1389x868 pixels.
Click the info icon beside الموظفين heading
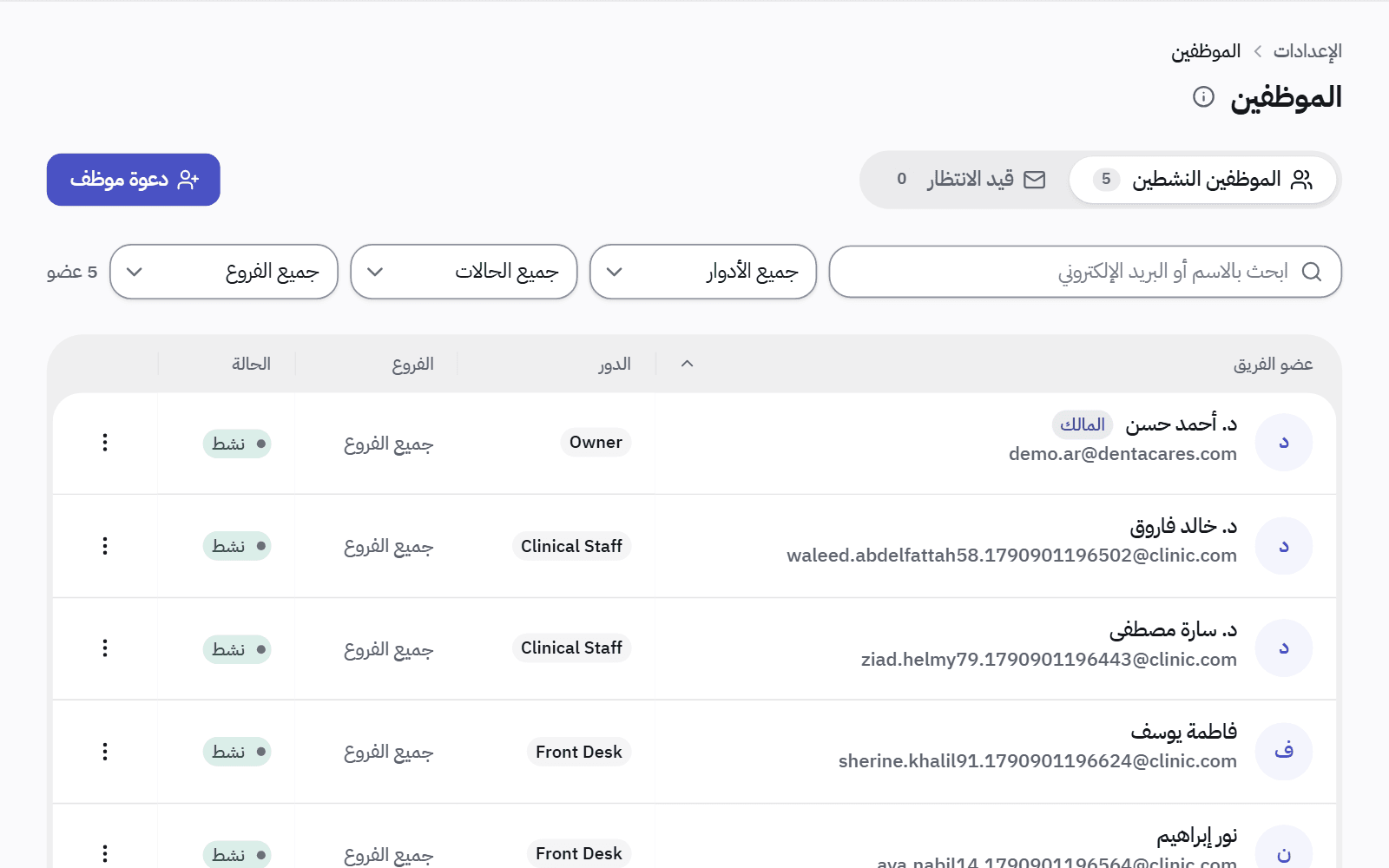(1203, 96)
